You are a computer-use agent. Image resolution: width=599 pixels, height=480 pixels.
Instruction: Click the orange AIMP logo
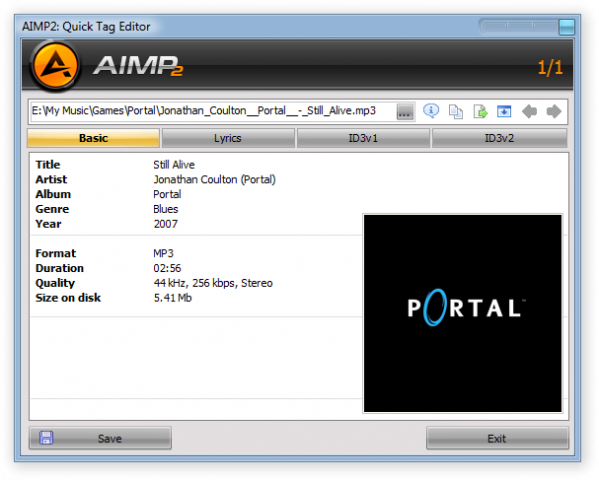point(56,66)
